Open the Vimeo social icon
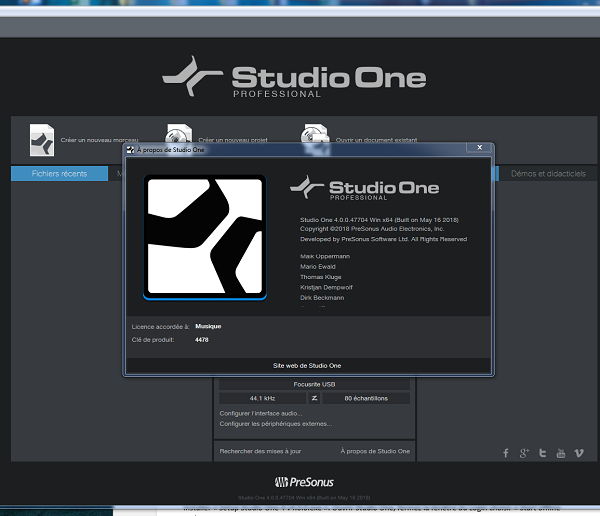This screenshot has width=600, height=516. click(x=579, y=453)
